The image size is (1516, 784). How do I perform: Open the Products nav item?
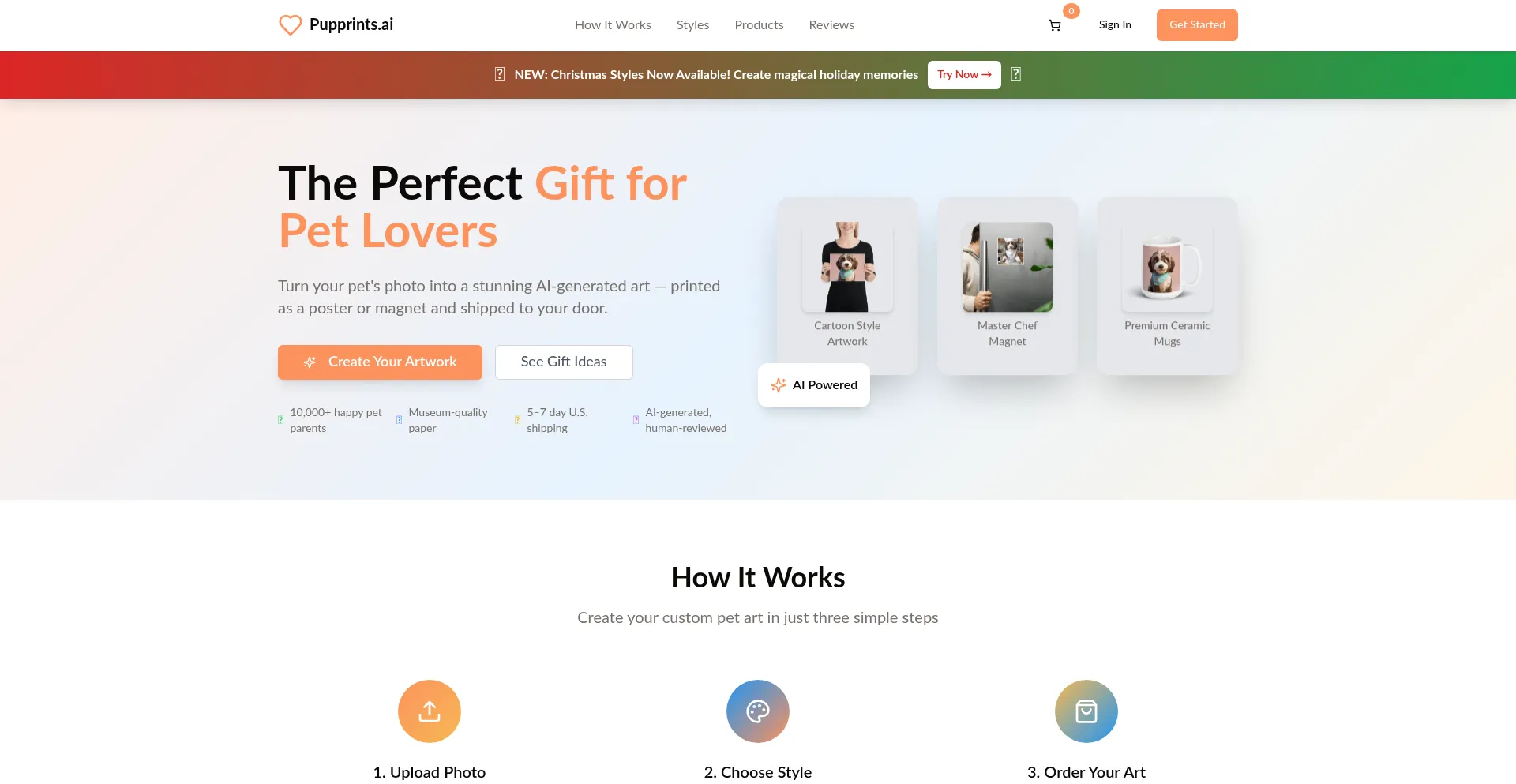coord(759,25)
